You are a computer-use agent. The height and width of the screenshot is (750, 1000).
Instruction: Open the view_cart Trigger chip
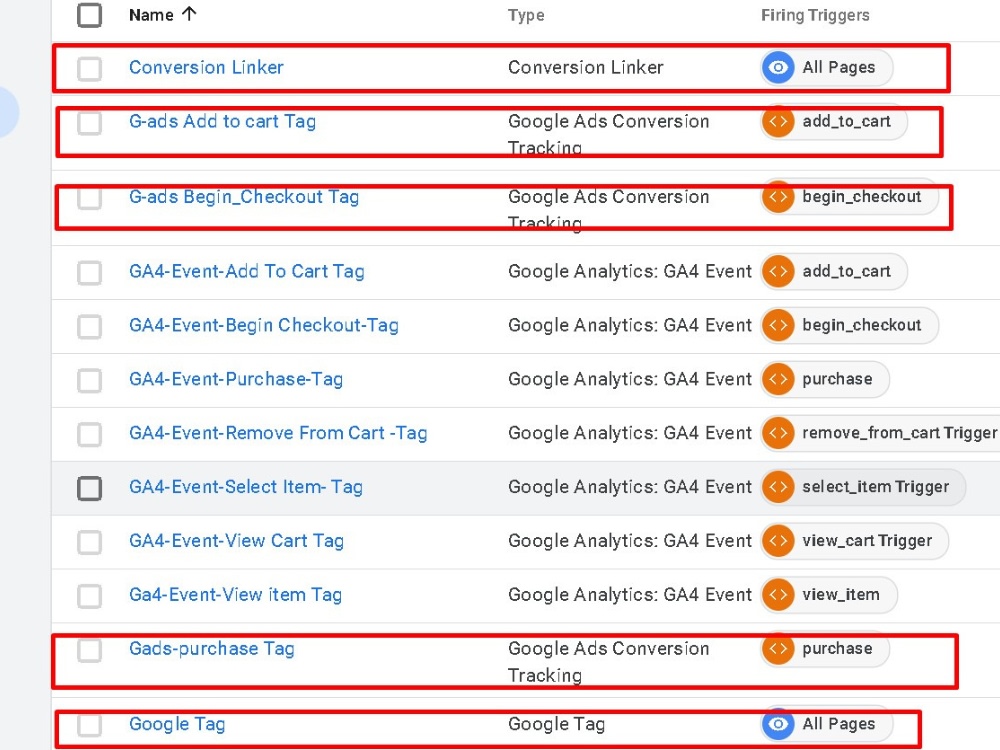855,541
